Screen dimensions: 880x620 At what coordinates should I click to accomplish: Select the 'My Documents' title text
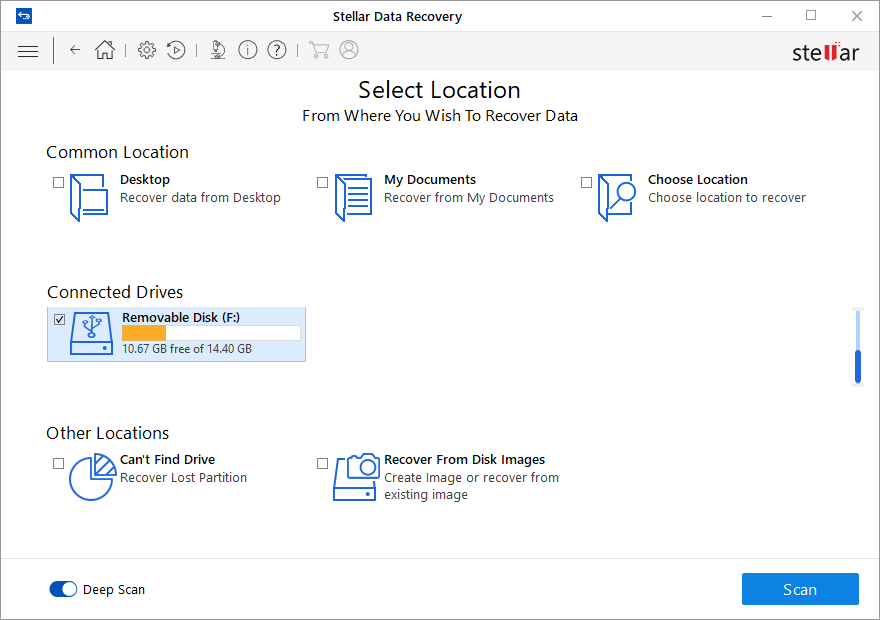(x=430, y=180)
